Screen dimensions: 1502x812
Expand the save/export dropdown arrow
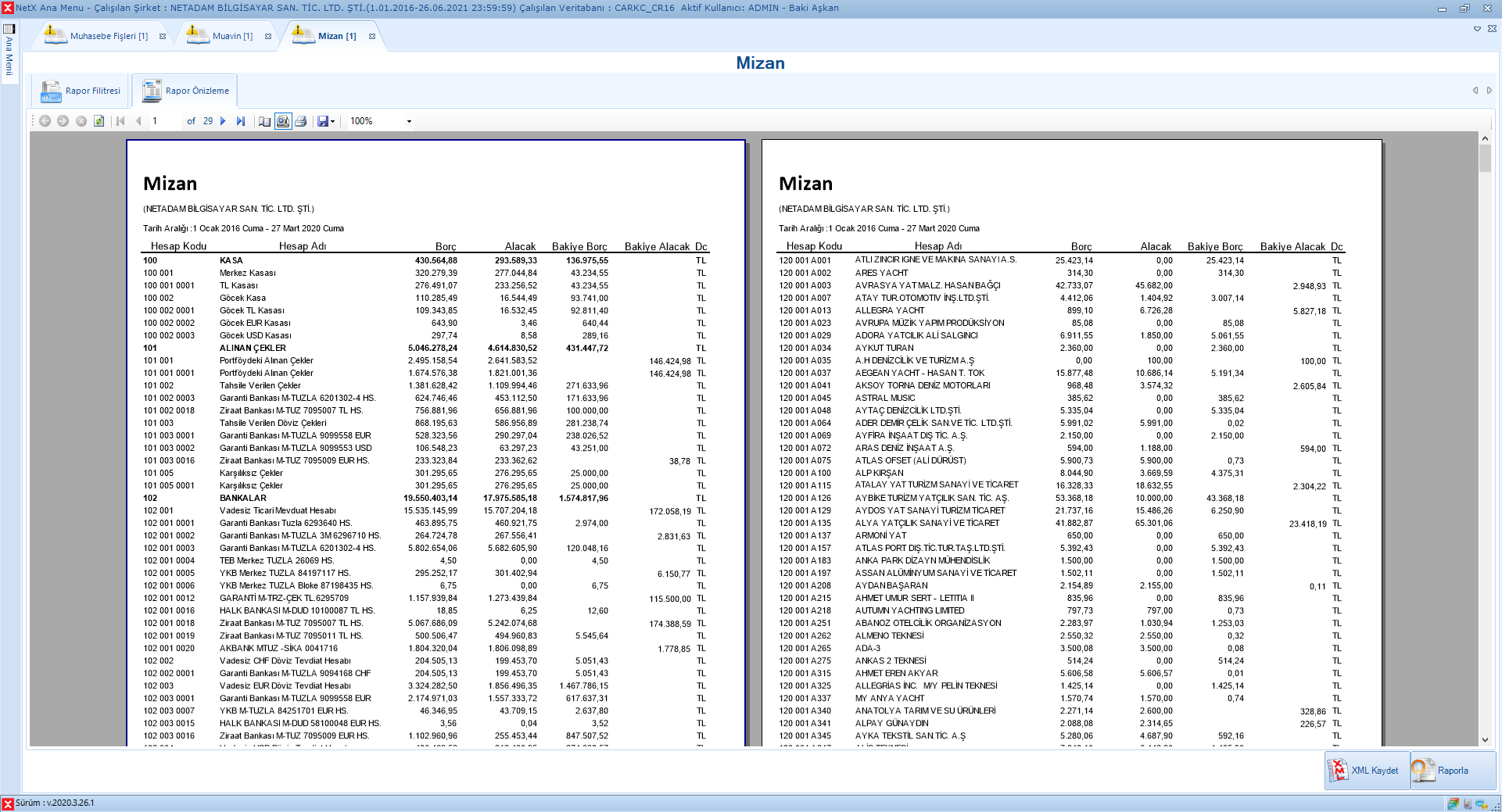point(333,121)
